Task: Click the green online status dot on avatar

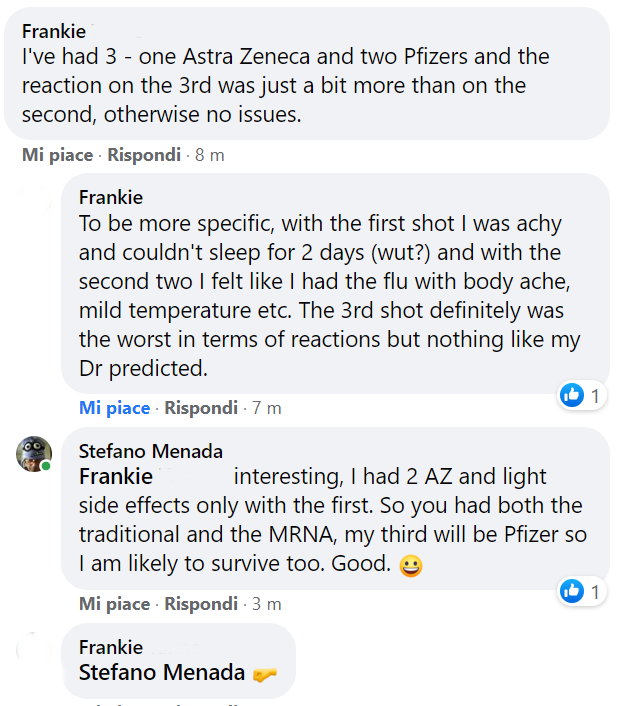Action: [45, 466]
